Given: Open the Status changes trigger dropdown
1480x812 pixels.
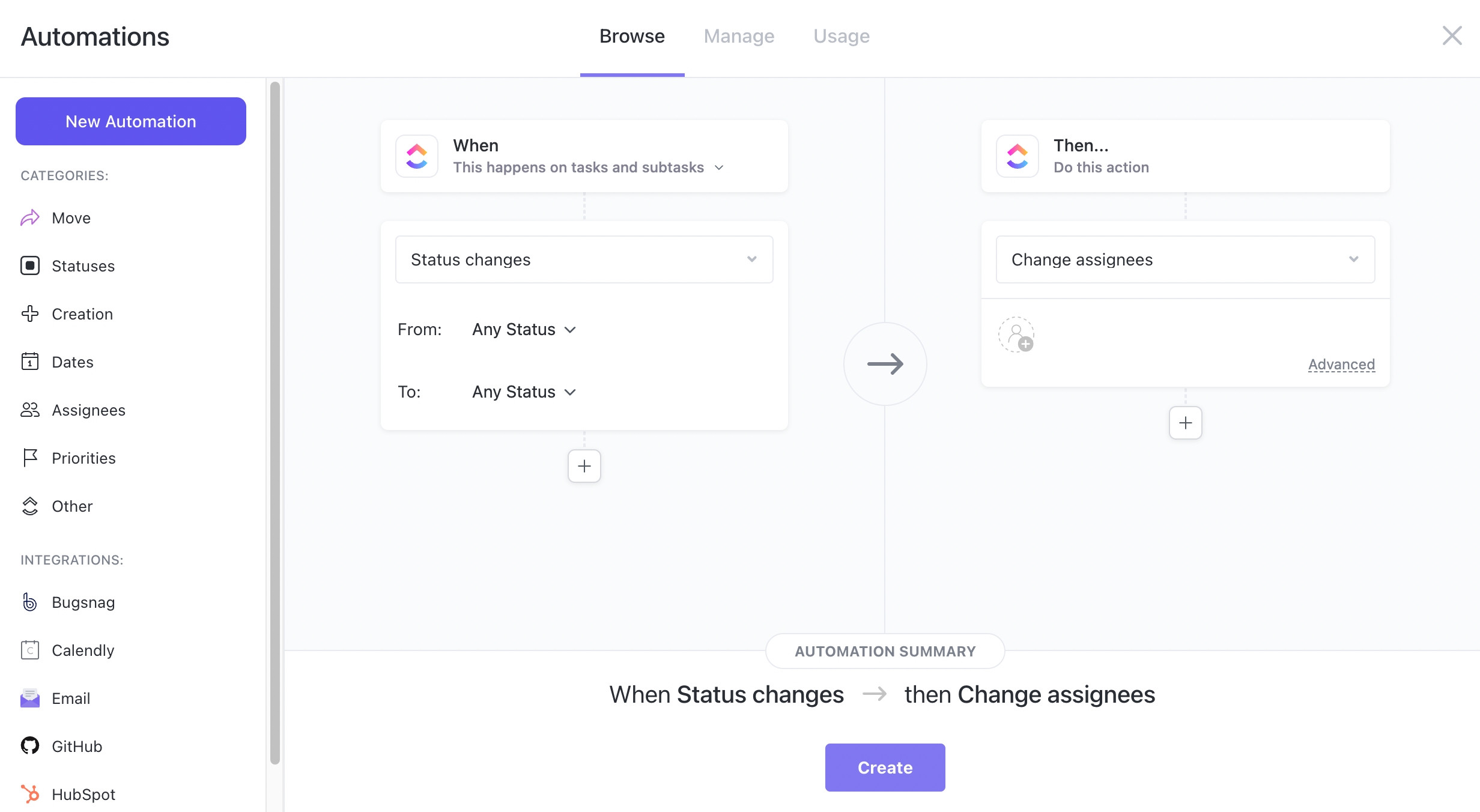Looking at the screenshot, I should [x=583, y=259].
